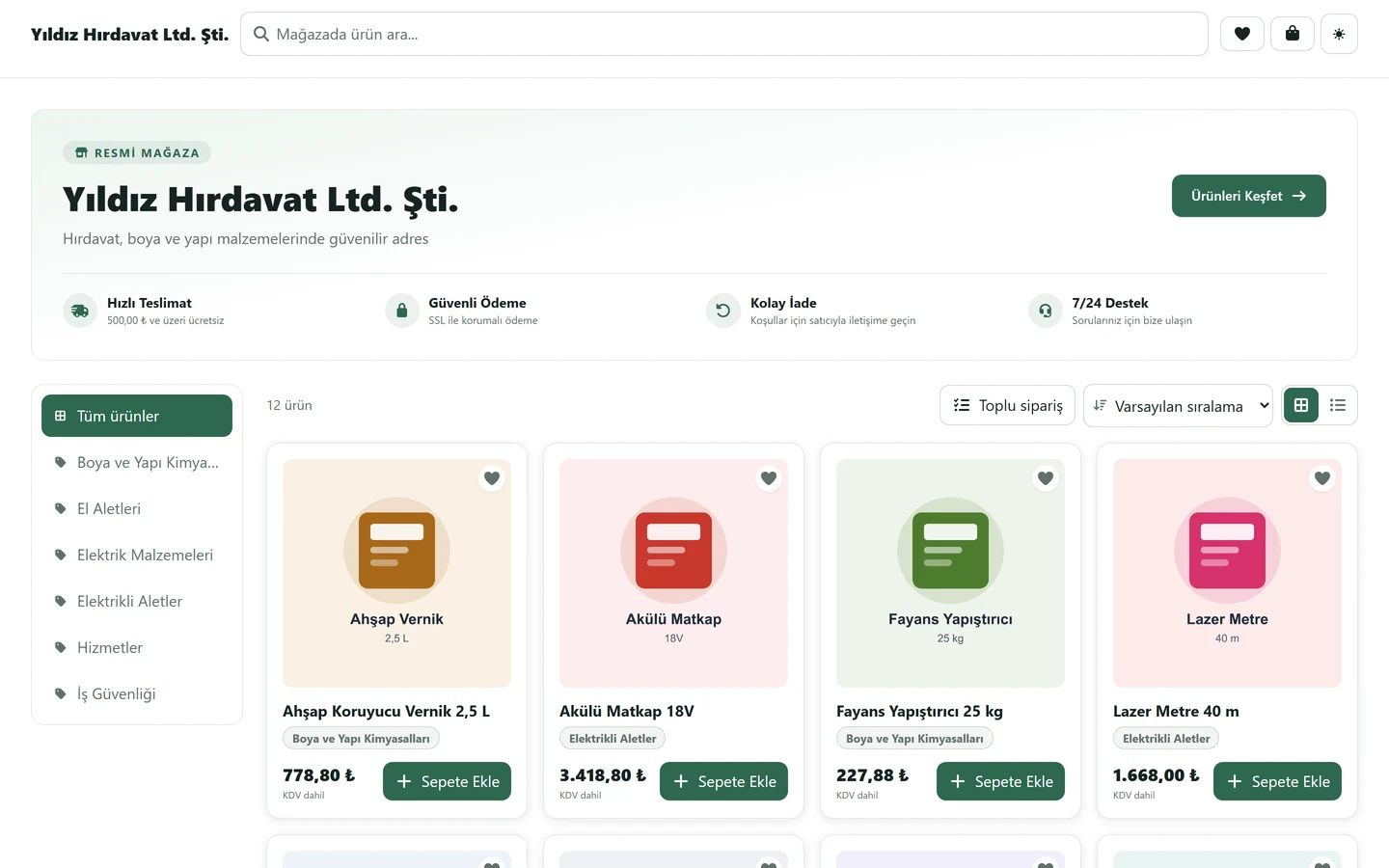Image resolution: width=1389 pixels, height=868 pixels.
Task: Favorite the Lazer Metre product heart
Action: click(1322, 478)
